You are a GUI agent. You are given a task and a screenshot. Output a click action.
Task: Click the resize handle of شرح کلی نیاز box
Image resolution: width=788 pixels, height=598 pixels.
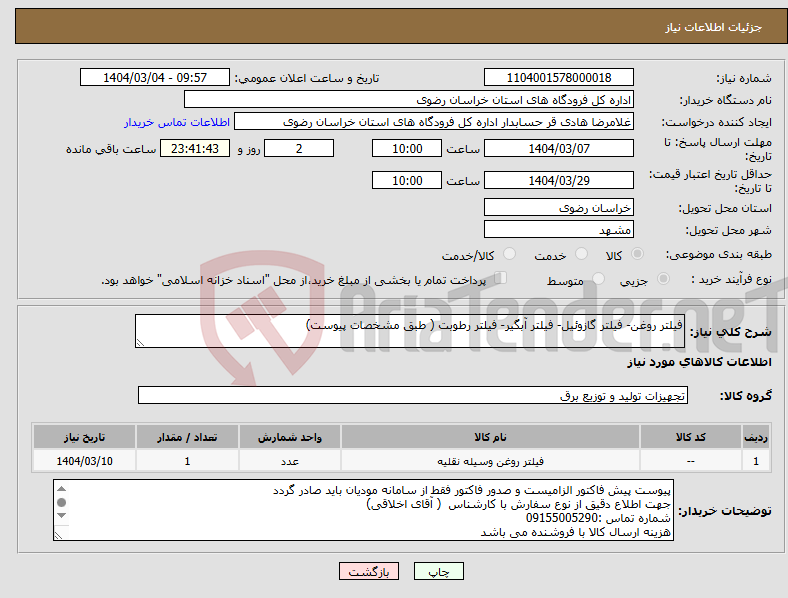click(x=140, y=343)
